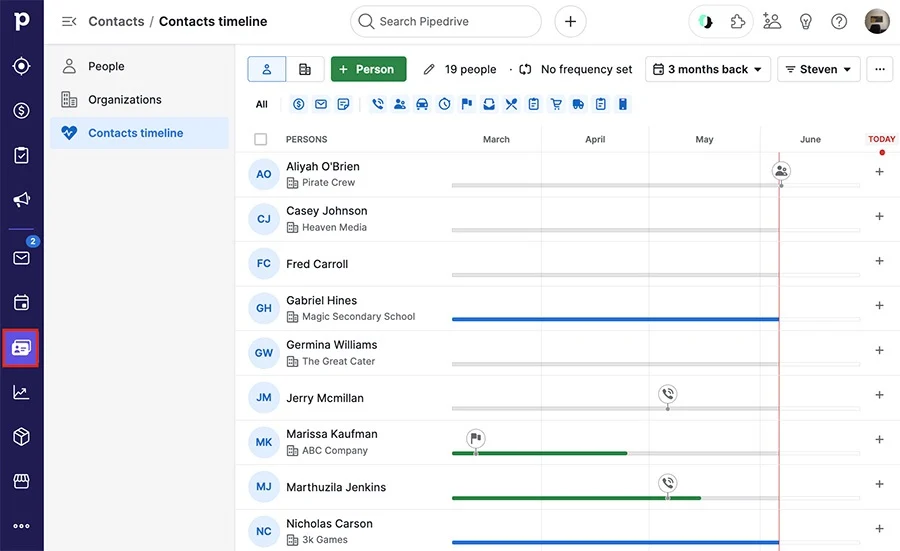Open the Magic Secondary School organization link
This screenshot has width=900, height=551.
pos(358,317)
